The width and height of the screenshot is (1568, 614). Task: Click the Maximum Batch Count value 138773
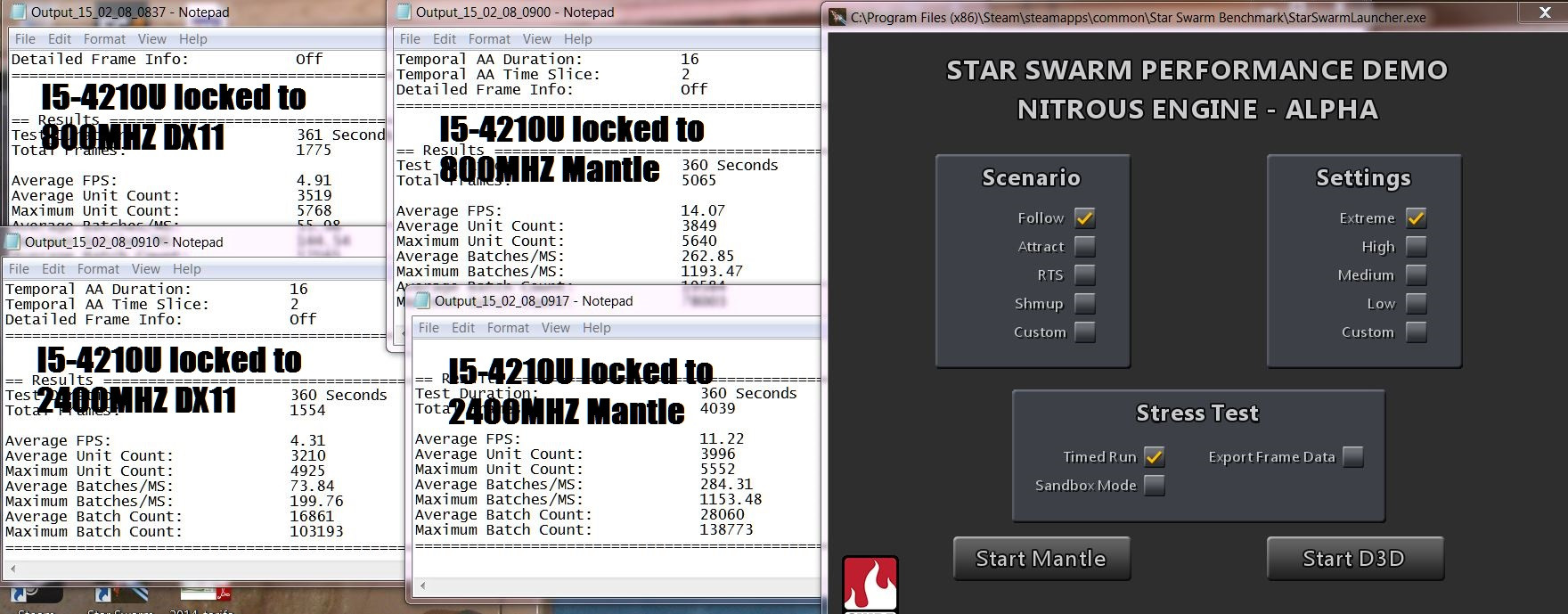(726, 530)
